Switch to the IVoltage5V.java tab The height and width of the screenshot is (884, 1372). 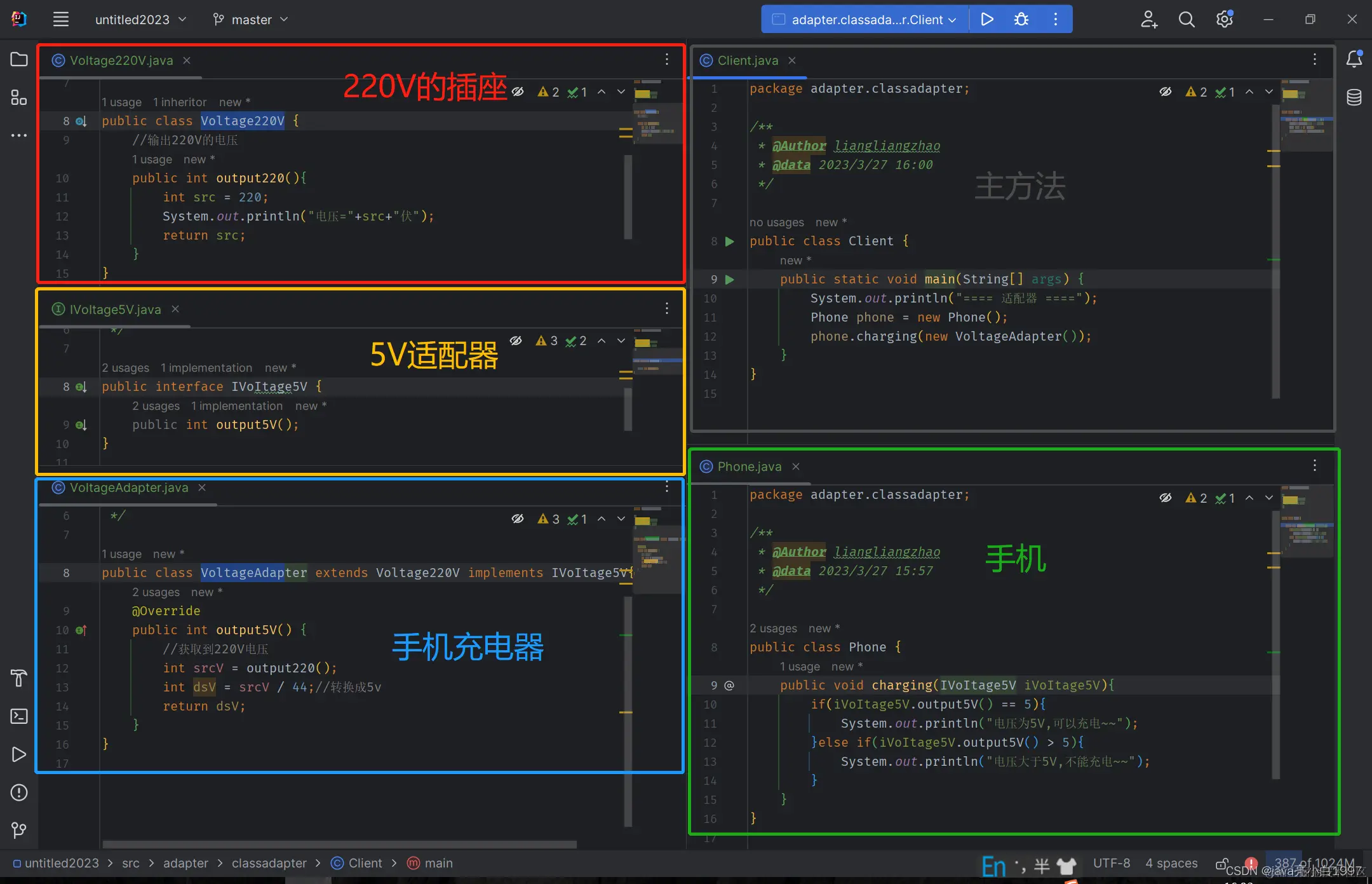point(114,309)
